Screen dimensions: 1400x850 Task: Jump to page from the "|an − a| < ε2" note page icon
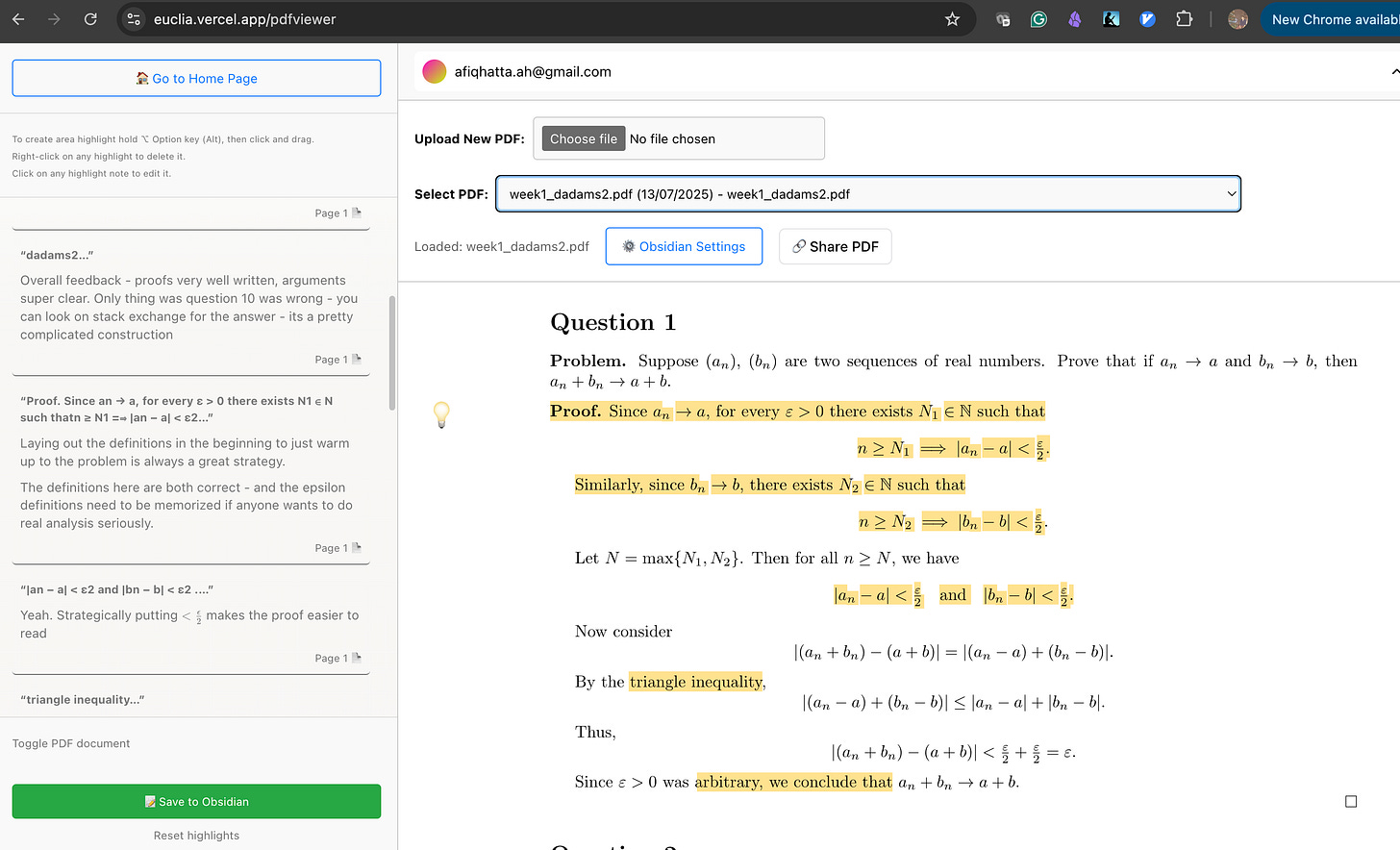tap(357, 658)
